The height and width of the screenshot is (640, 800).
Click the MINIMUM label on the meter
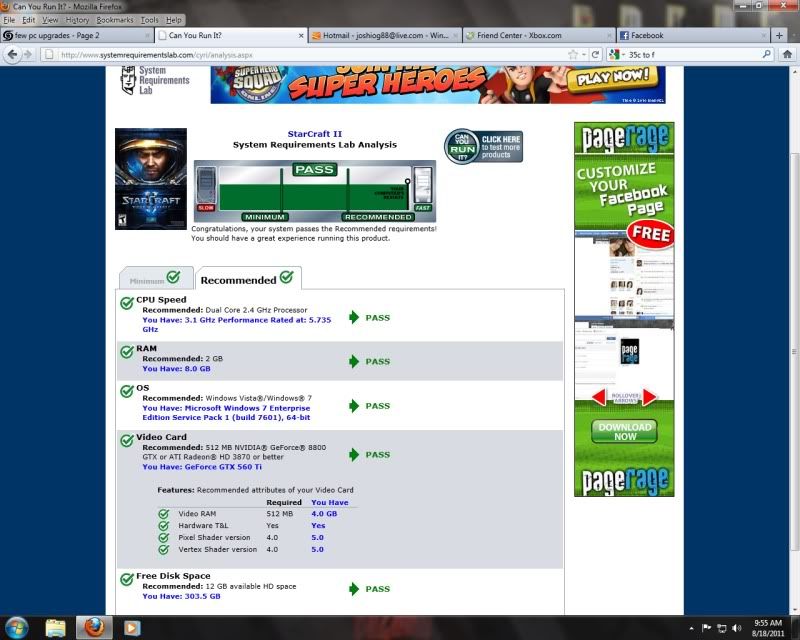coord(265,217)
